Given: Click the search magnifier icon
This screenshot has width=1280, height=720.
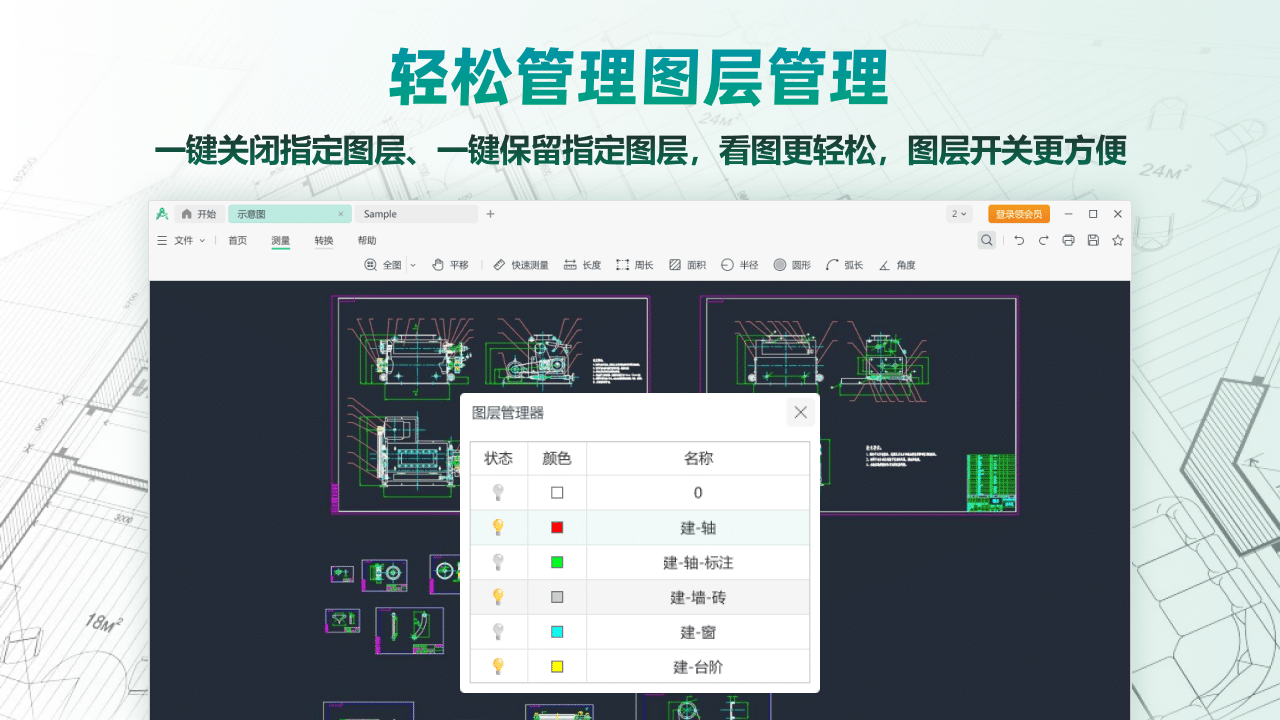Looking at the screenshot, I should pyautogui.click(x=987, y=240).
